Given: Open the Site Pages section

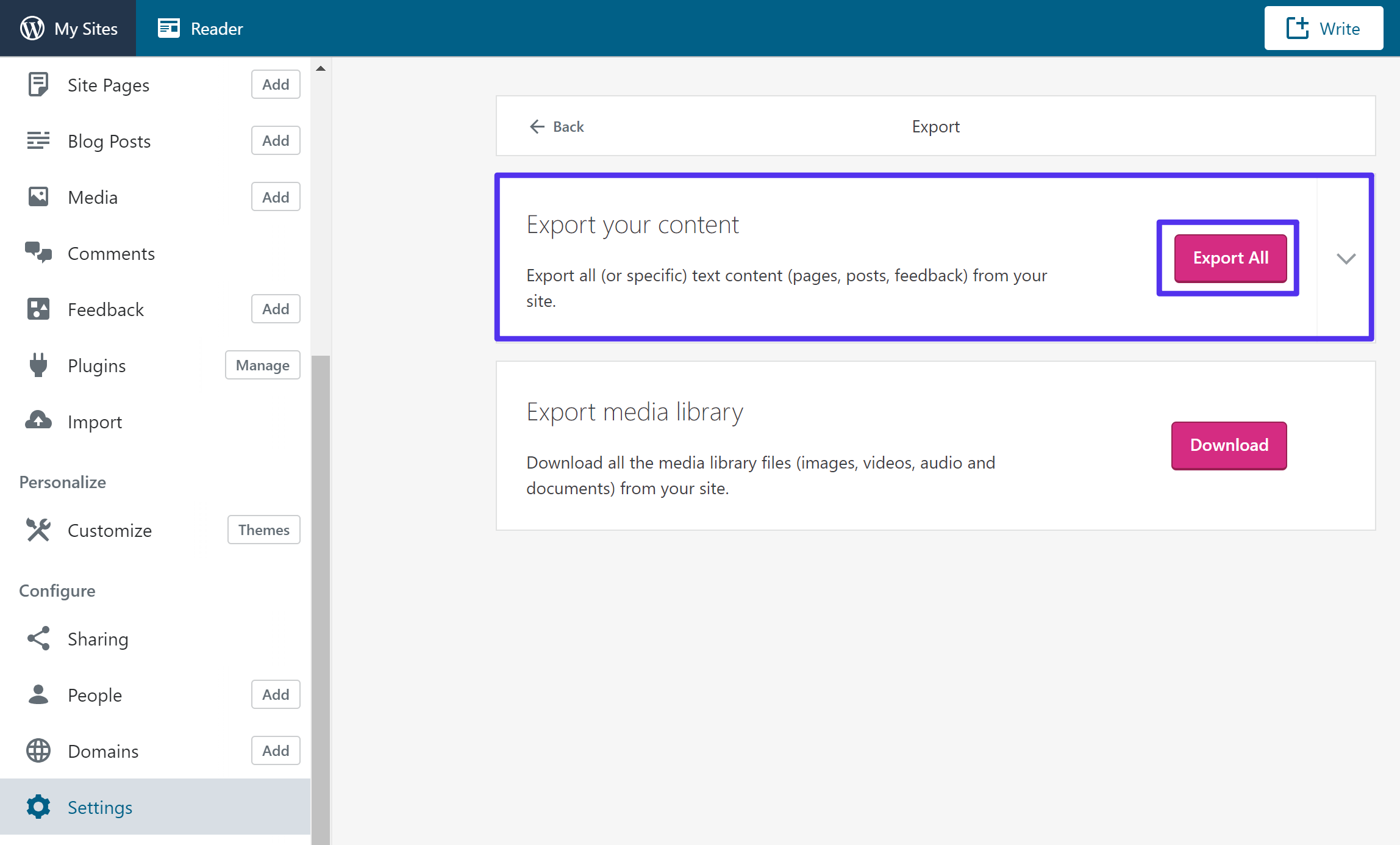Looking at the screenshot, I should click(x=108, y=85).
